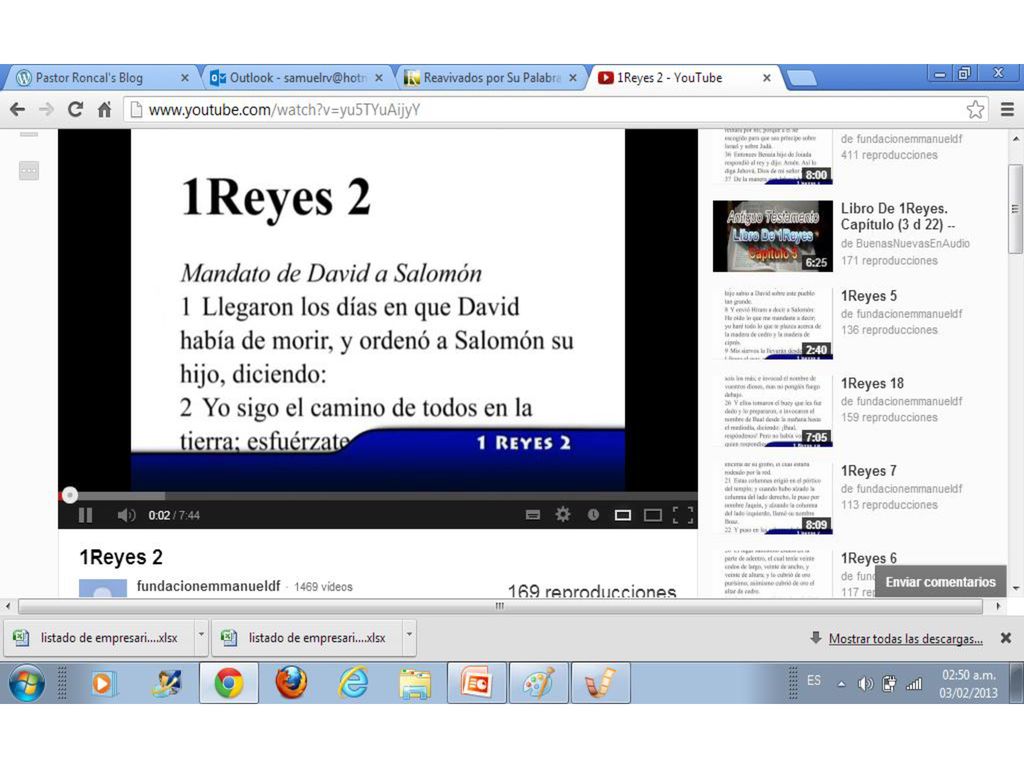Open the 1Reyes 7 suggested video
The width and height of the screenshot is (1024, 768).
point(869,471)
